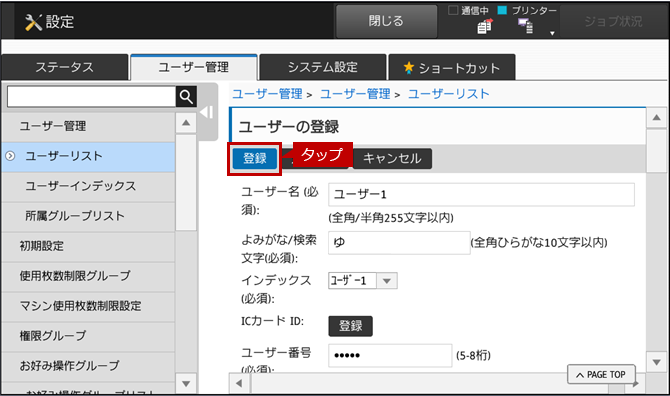Click the star icon on ショートカット tab
This screenshot has width=670, height=396.
coord(409,67)
